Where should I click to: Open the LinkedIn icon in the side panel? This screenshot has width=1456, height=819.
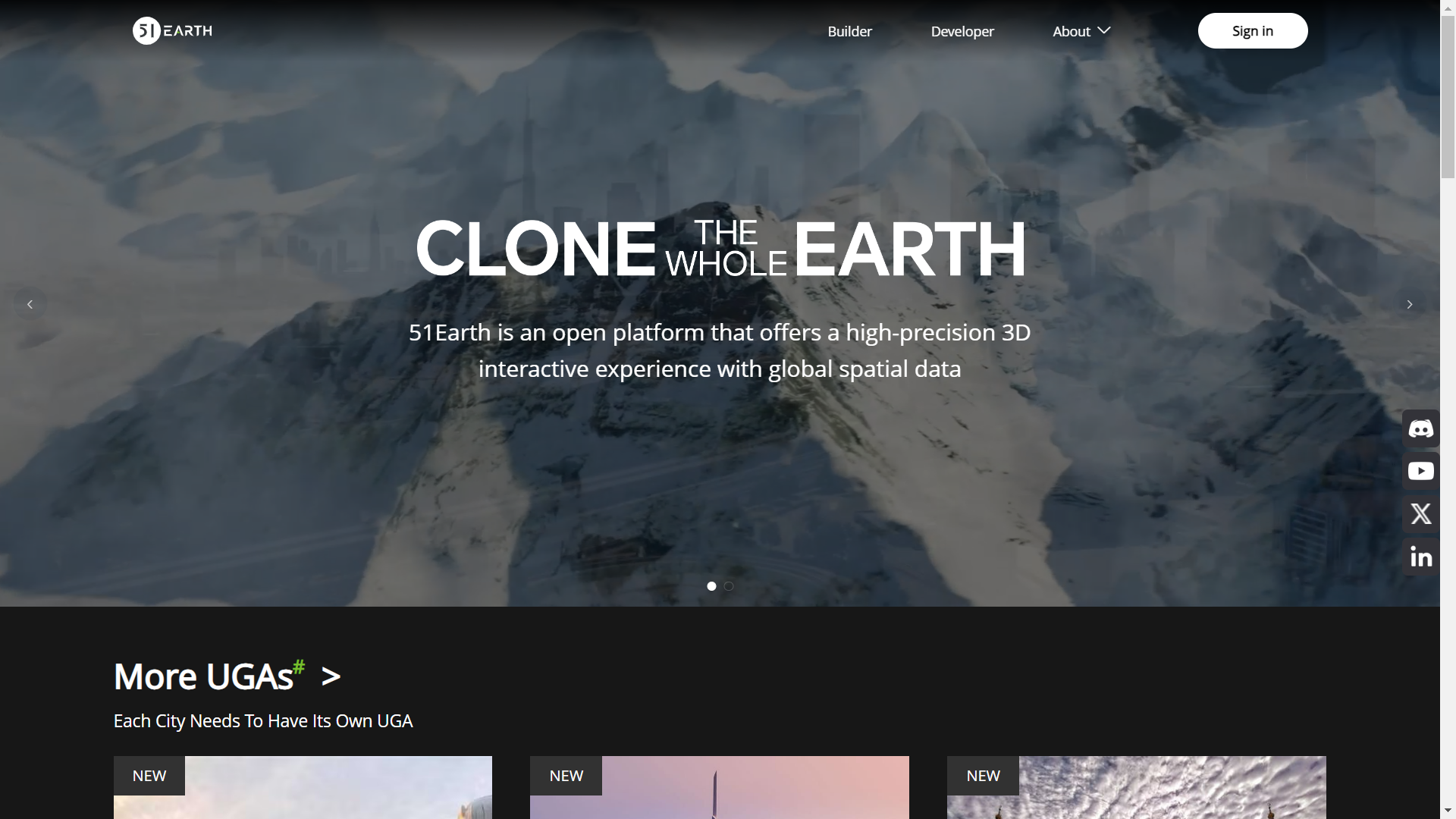(x=1421, y=557)
